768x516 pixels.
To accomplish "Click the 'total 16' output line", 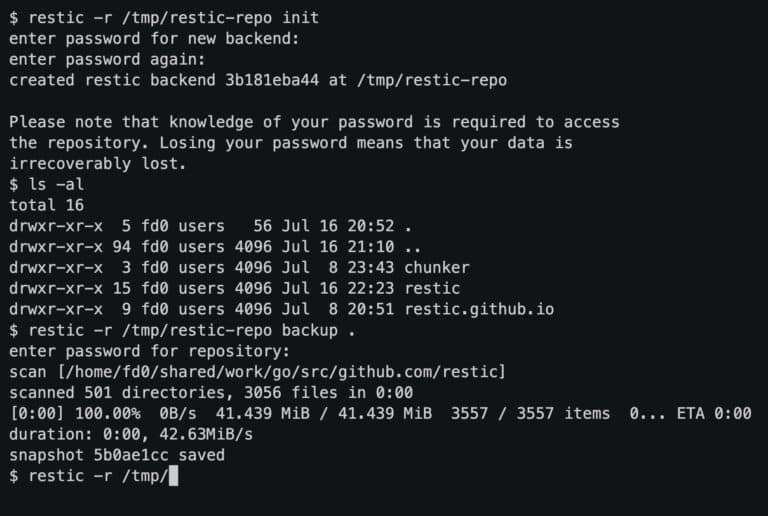I will pos(47,205).
